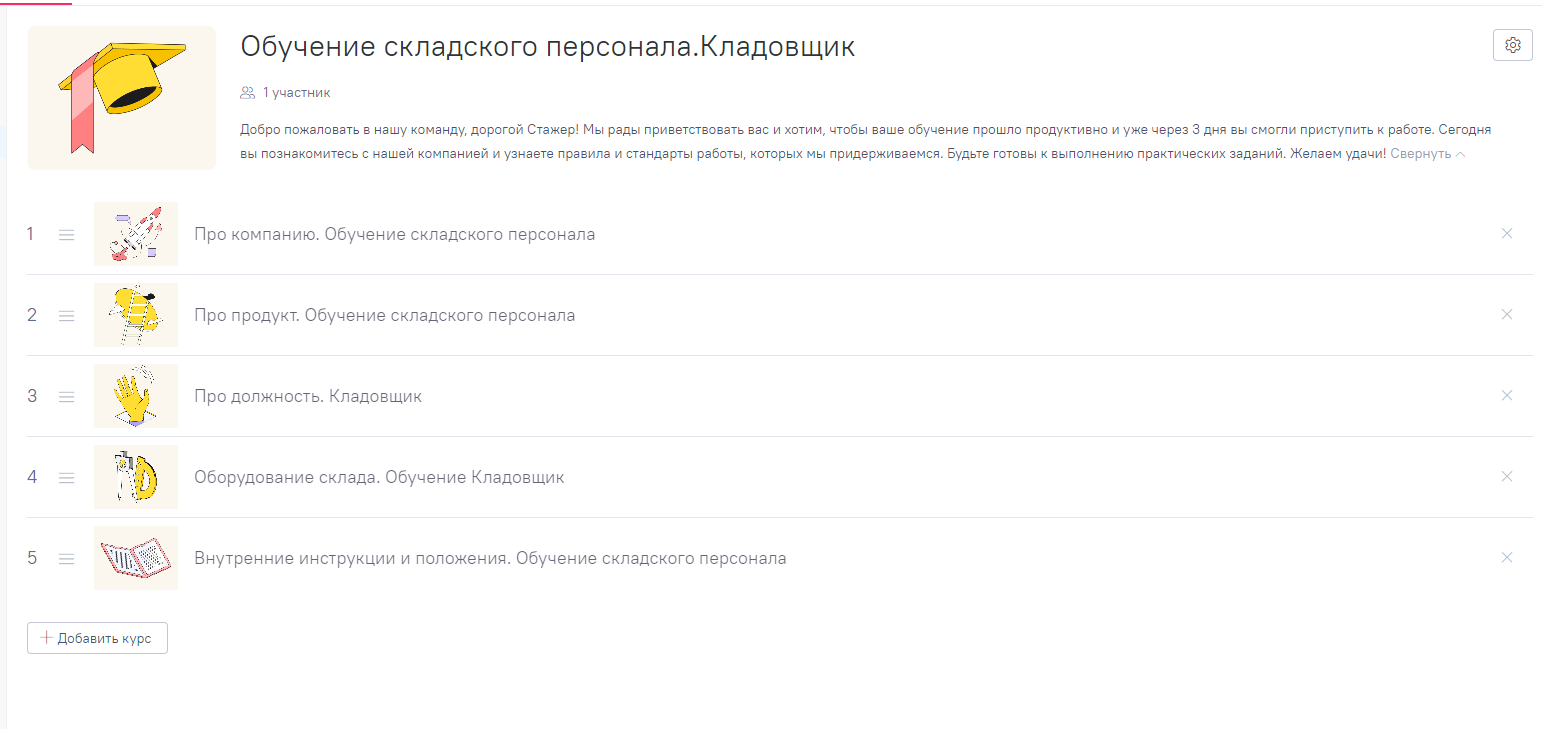
Task: Remove the Про должность. Кладовщик course
Action: click(x=1507, y=395)
